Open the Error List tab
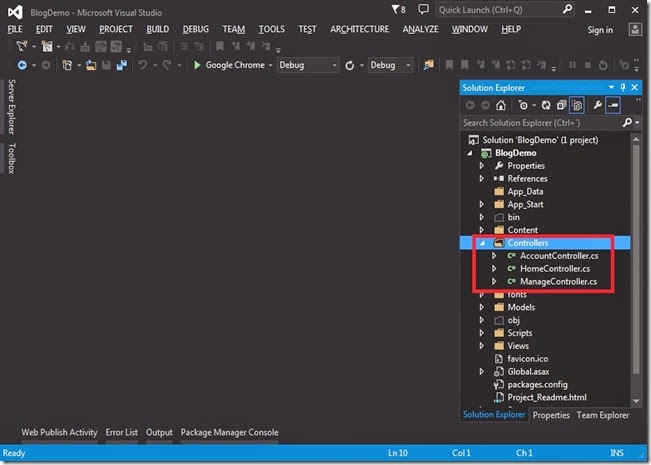Viewport: 651px width, 465px height. point(121,432)
